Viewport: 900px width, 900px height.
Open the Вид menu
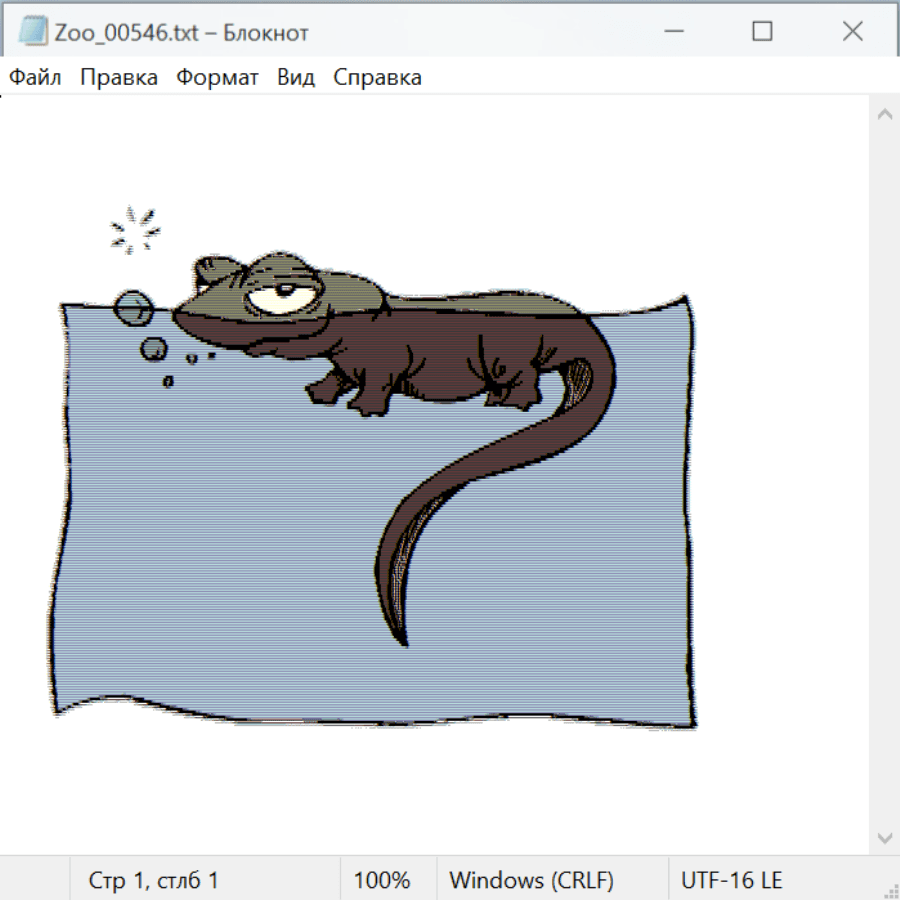pos(295,78)
